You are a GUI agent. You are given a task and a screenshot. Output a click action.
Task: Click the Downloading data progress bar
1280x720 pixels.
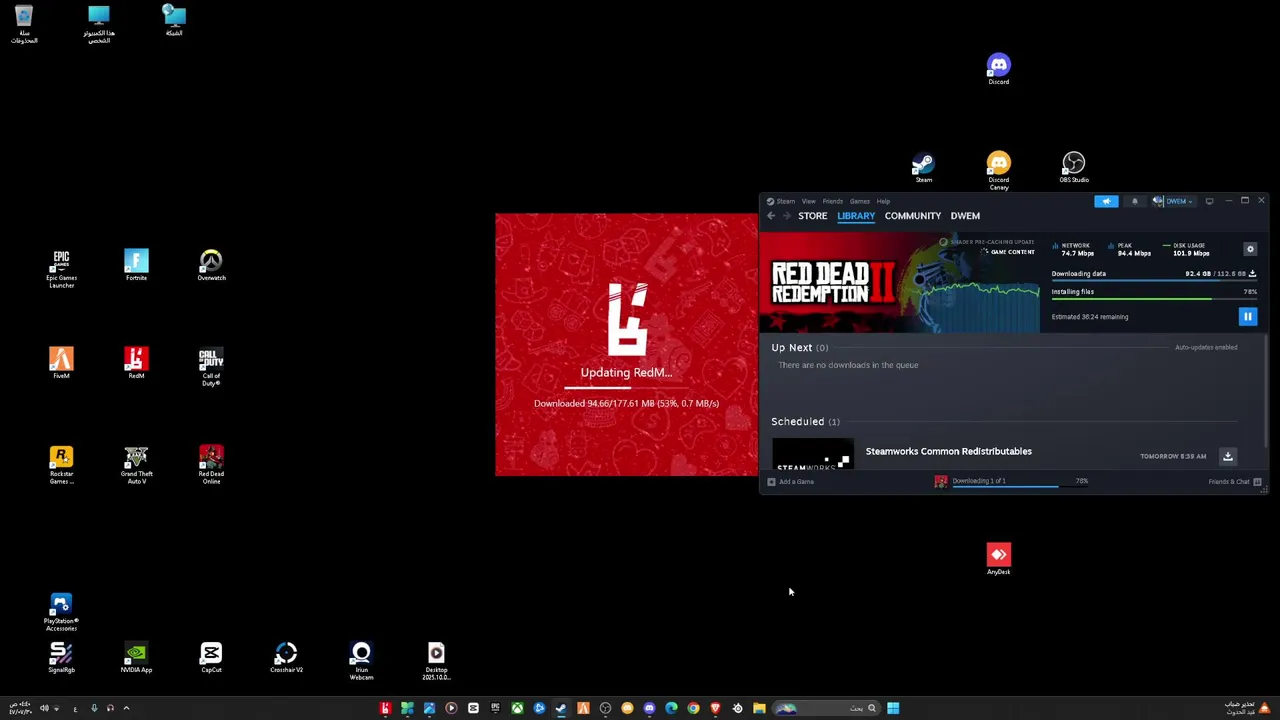coord(1154,280)
